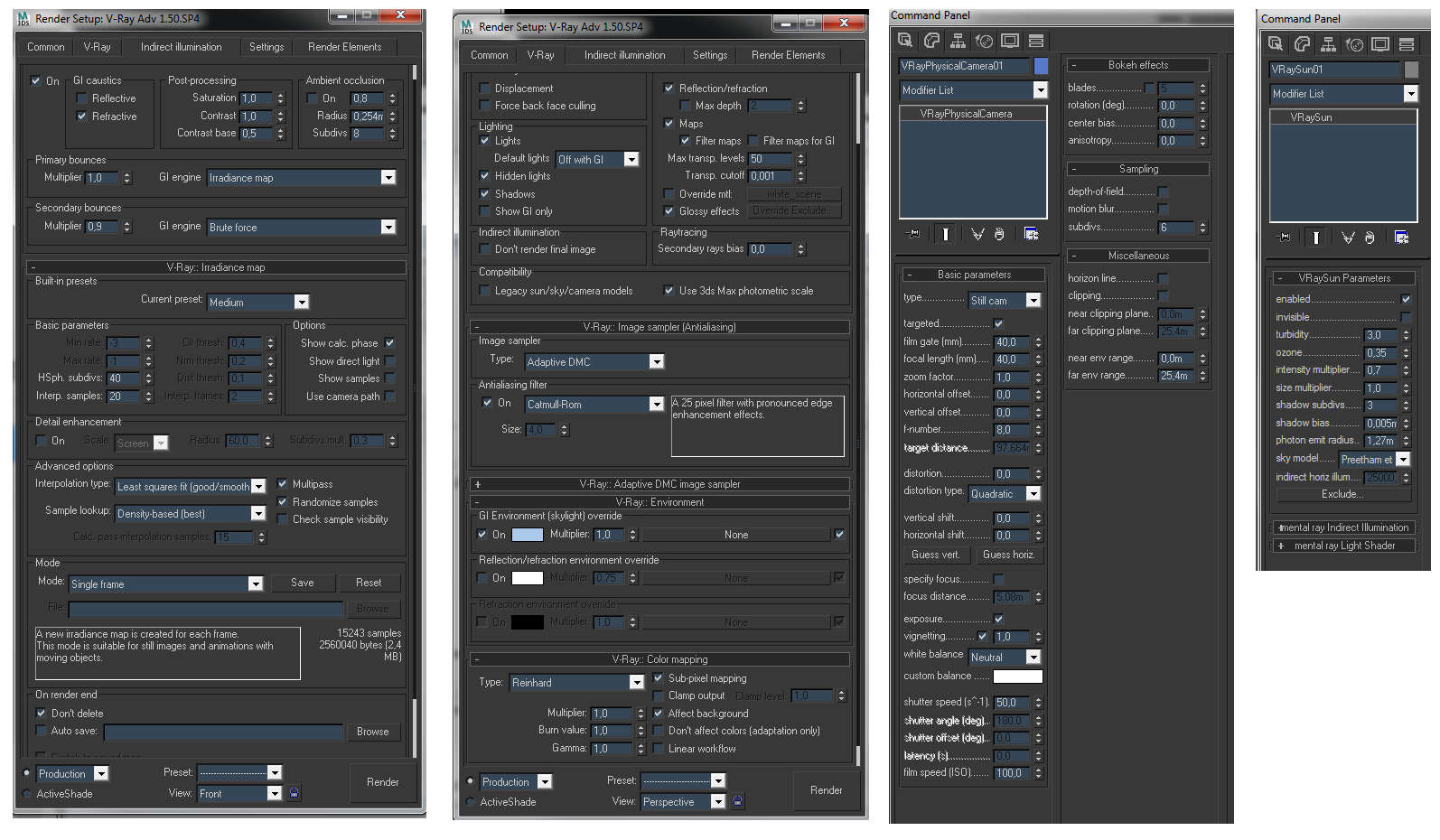
Task: Open the primary bounces GI engine dropdown (Irradiance map)
Action: tap(302, 178)
